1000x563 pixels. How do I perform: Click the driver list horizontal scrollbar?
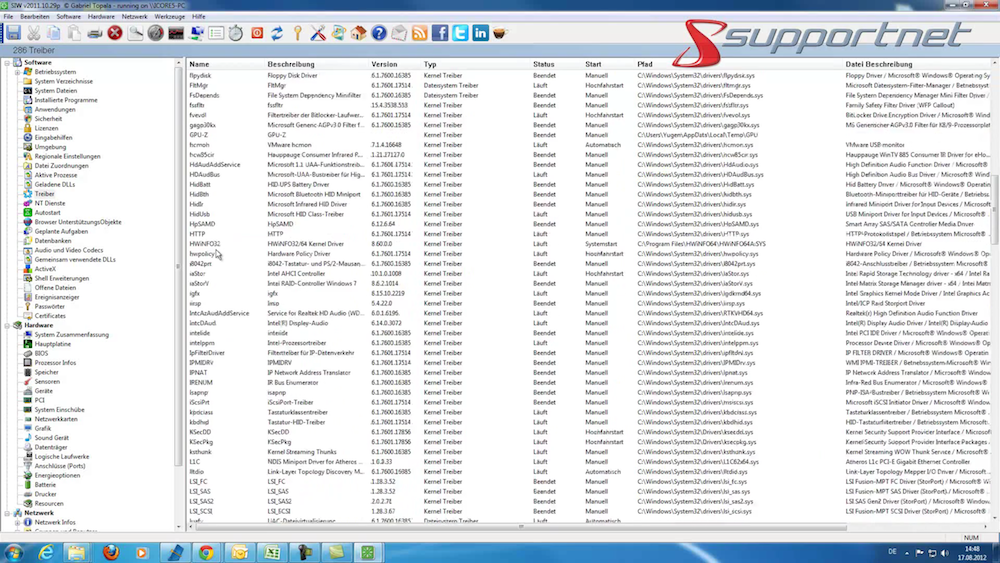click(x=521, y=527)
